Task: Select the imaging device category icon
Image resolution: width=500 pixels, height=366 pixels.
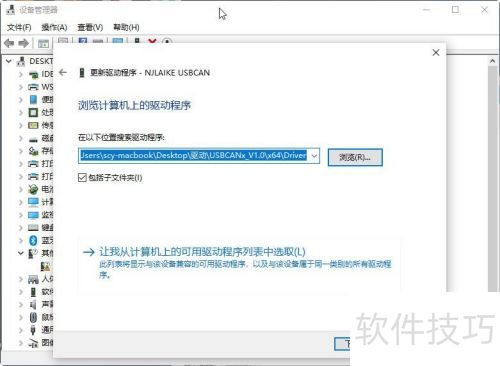Action: pos(33,343)
